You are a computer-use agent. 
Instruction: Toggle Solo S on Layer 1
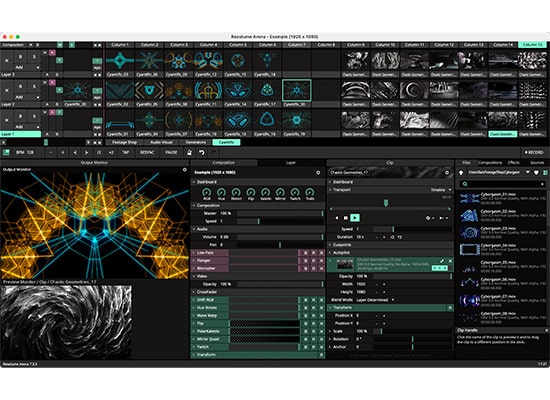click(34, 116)
